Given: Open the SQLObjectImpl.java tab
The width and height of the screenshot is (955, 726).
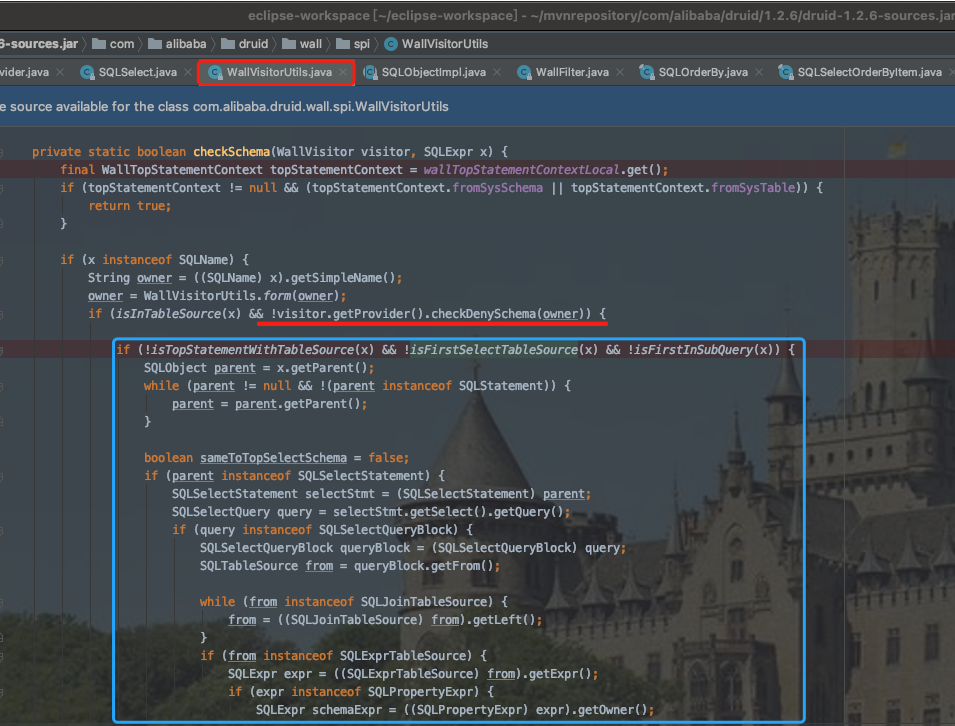Looking at the screenshot, I should pyautogui.click(x=433, y=72).
